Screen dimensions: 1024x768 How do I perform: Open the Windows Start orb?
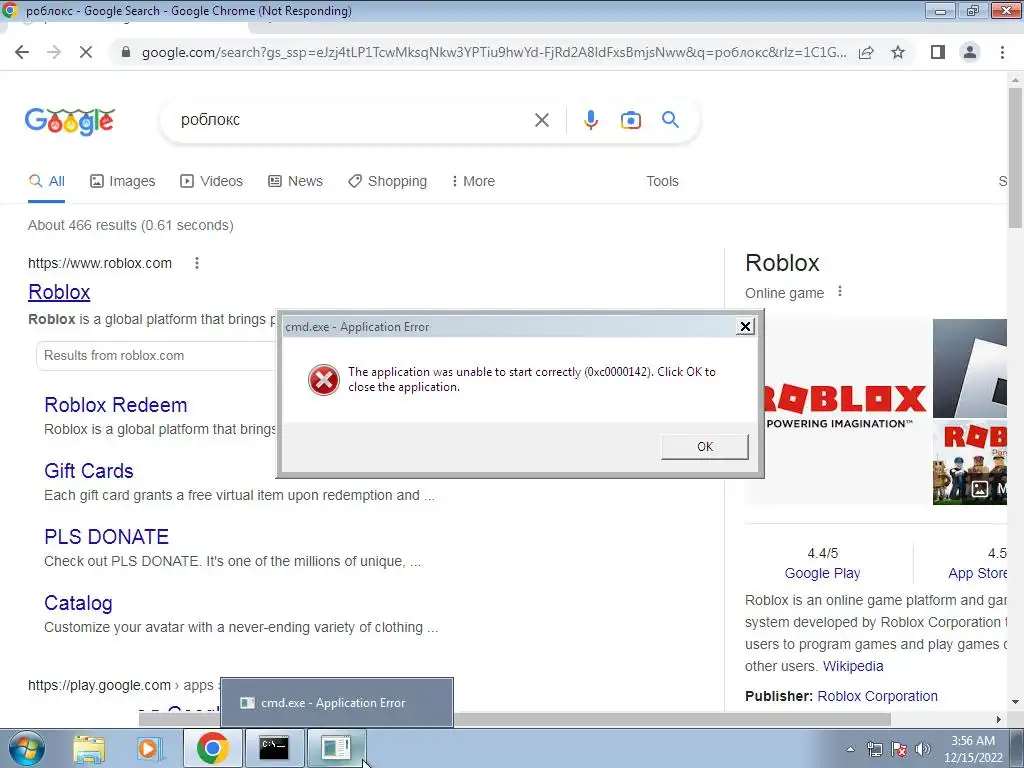tap(27, 748)
